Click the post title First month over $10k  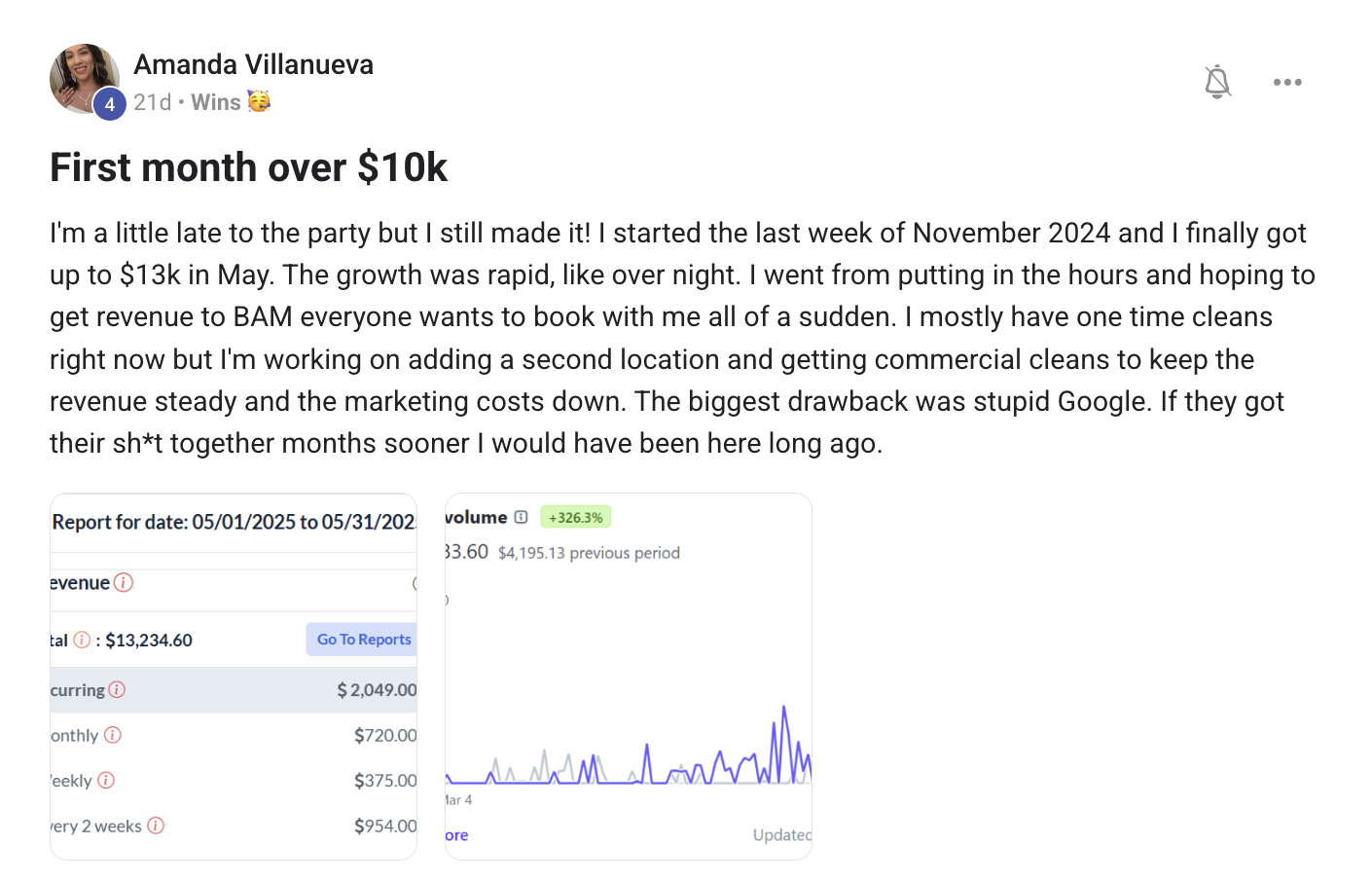pos(248,167)
